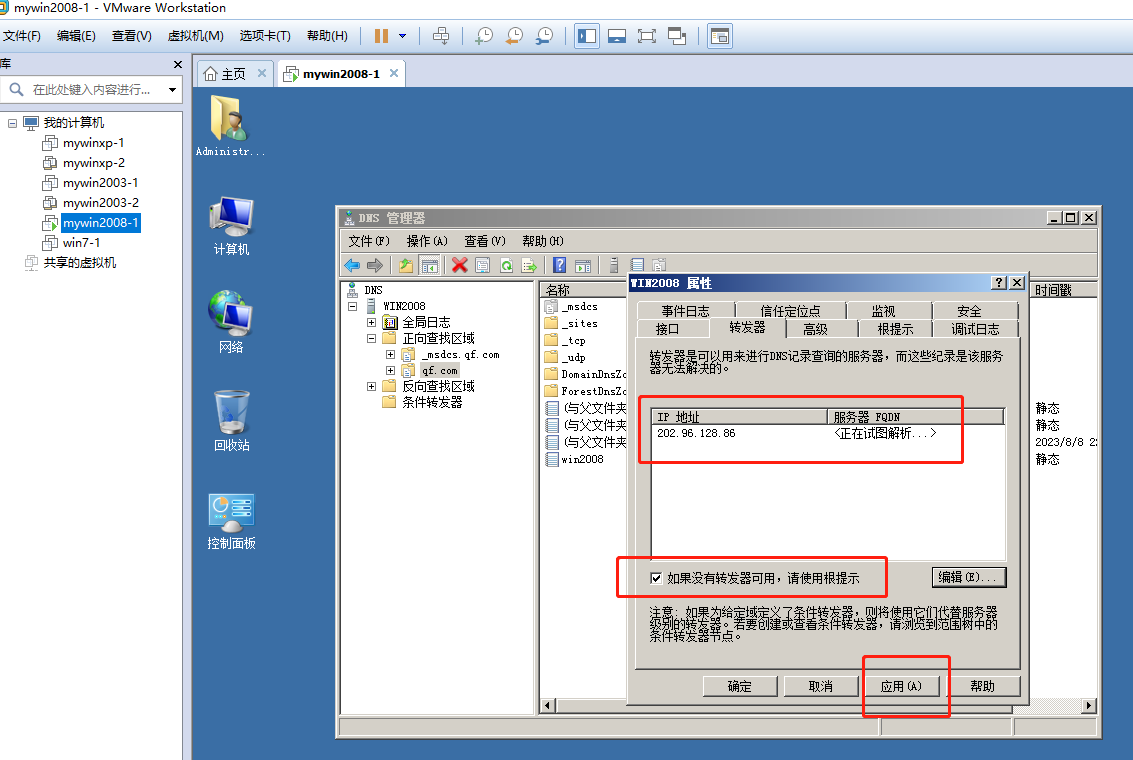1133x760 pixels.
Task: Click the 取消 button
Action: [x=821, y=686]
